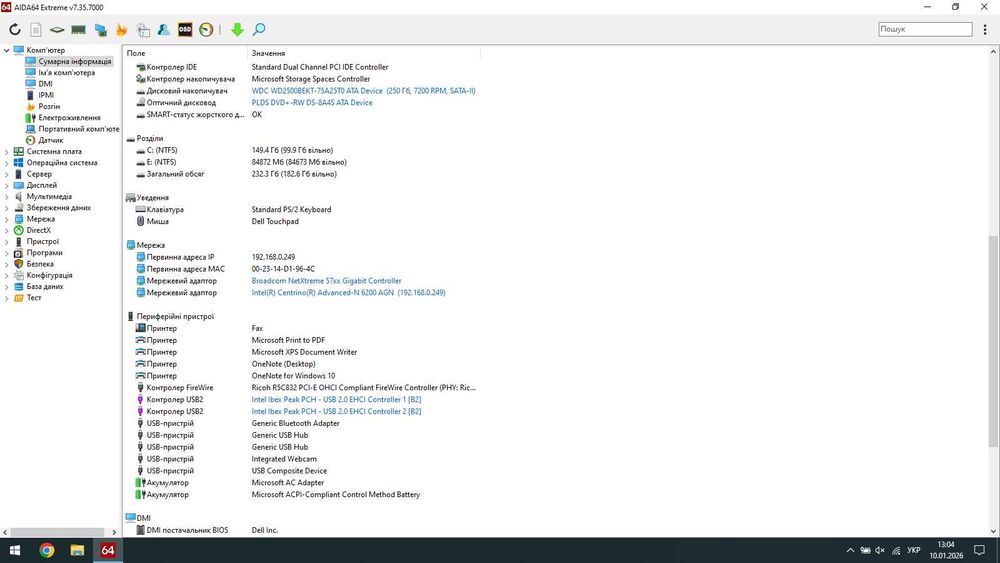Open Електроживлення in the tree
This screenshot has height=563, width=1000.
tap(69, 117)
